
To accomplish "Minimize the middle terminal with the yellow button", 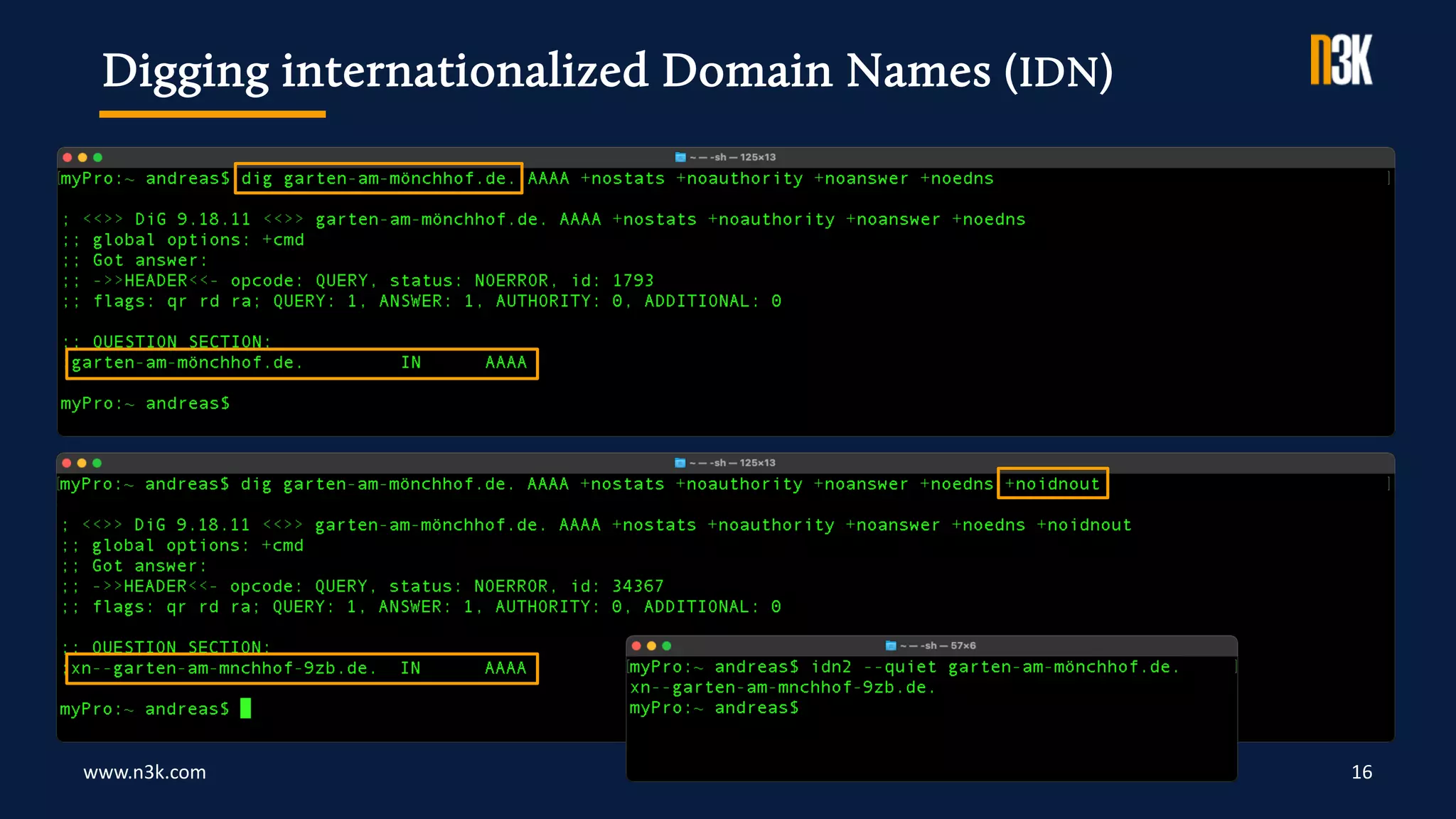I will pyautogui.click(x=82, y=463).
